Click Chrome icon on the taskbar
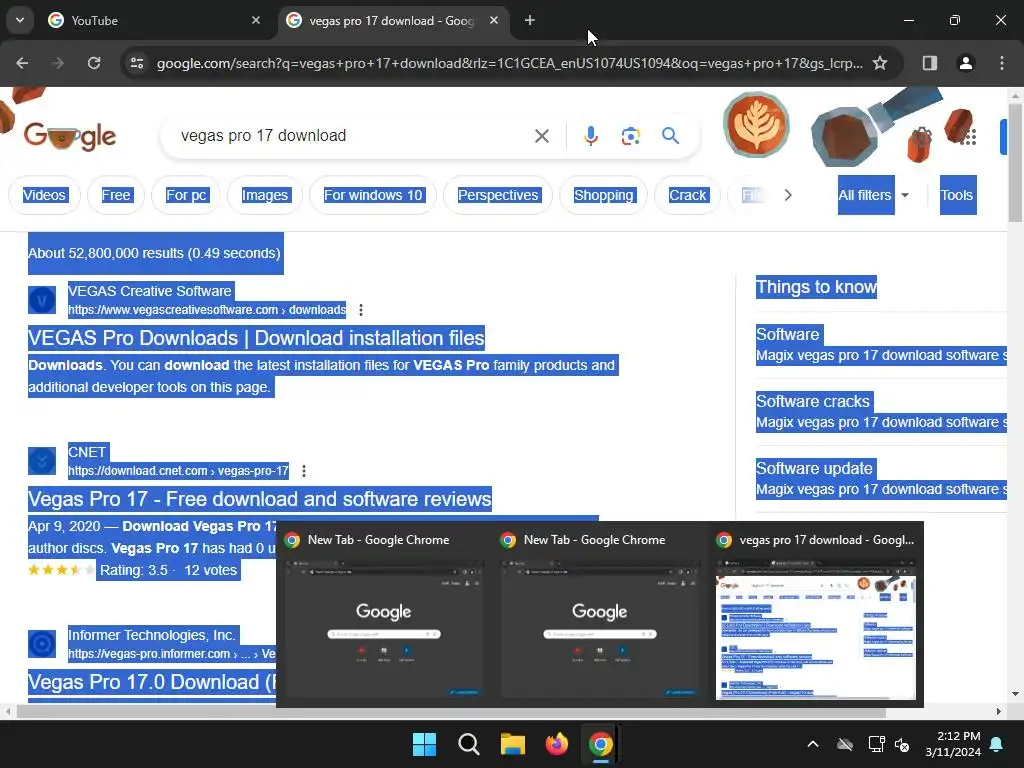The width and height of the screenshot is (1024, 768). tap(601, 744)
